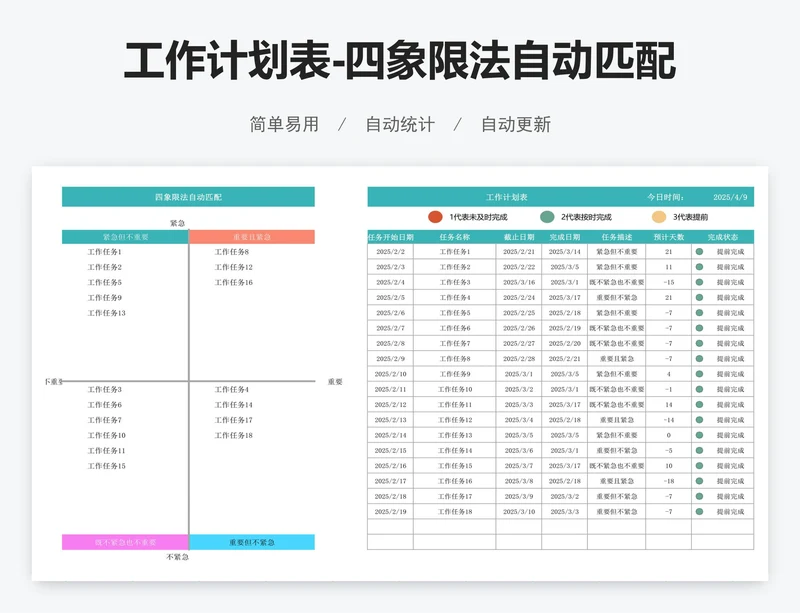Click the green status dot for 工作任务10
Viewport: 800px width, 613px height.
699,389
